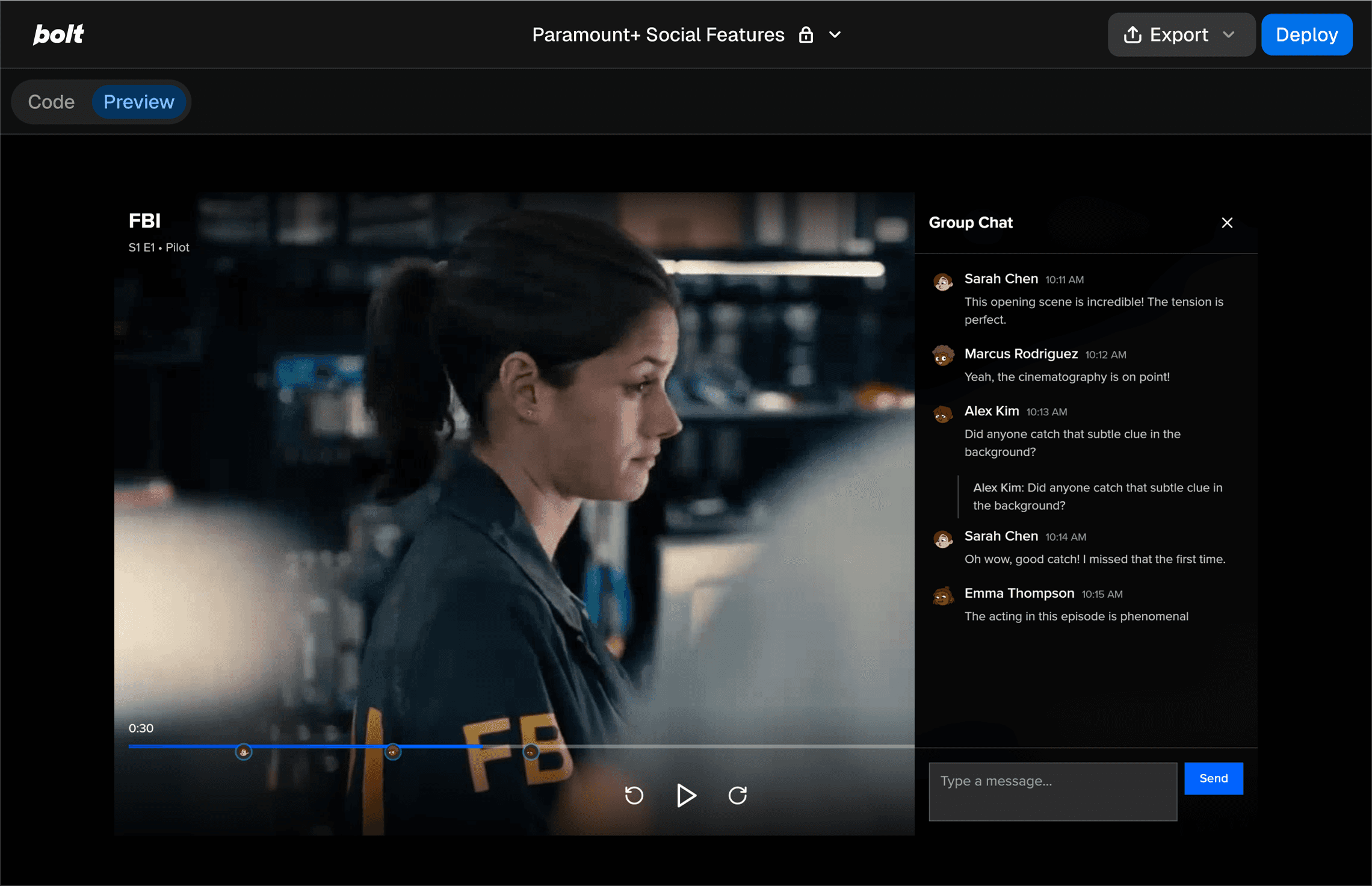Click the rewind playback icon
The image size is (1372, 886).
coord(634,796)
